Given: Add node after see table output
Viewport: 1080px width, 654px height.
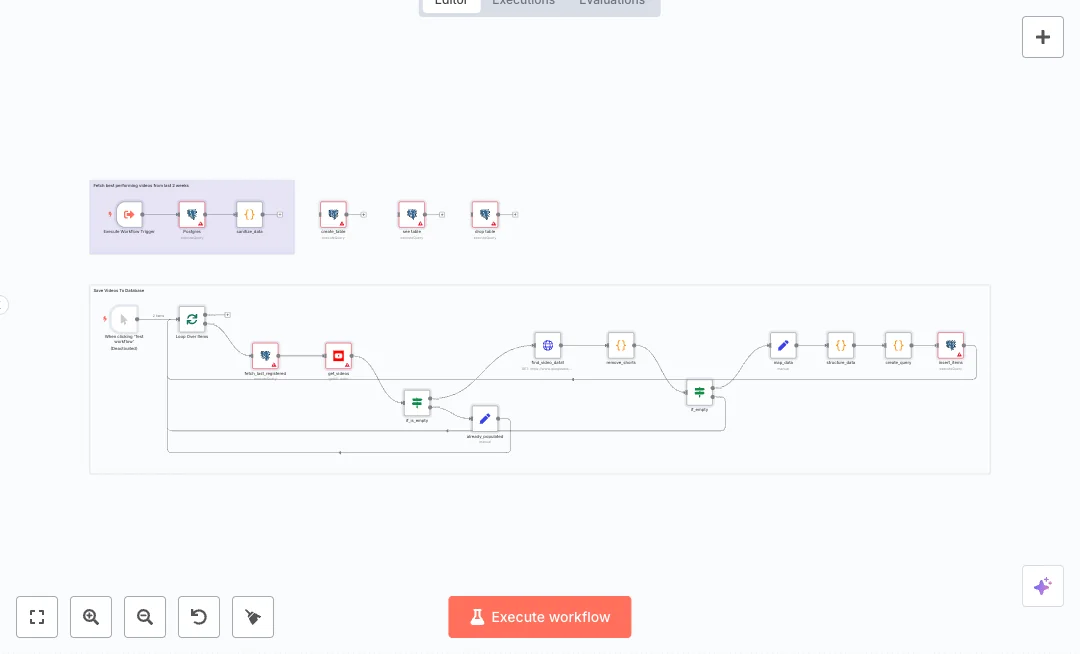Looking at the screenshot, I should pos(441,214).
